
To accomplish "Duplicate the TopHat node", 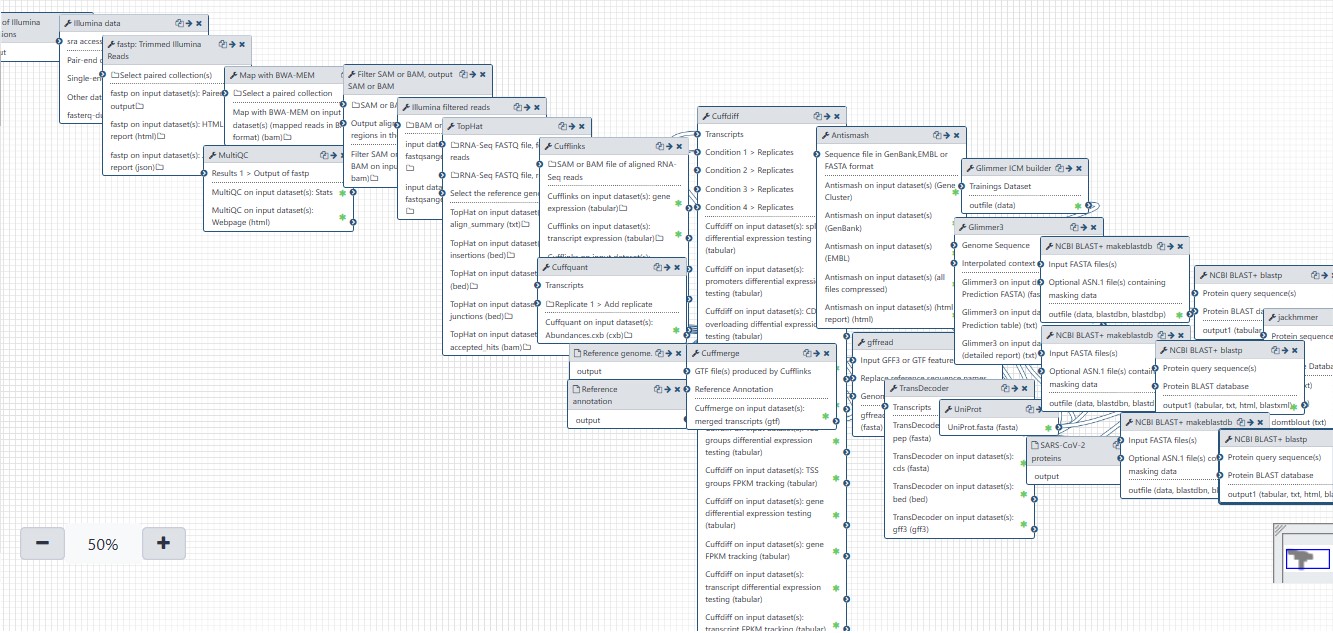I will pos(561,127).
